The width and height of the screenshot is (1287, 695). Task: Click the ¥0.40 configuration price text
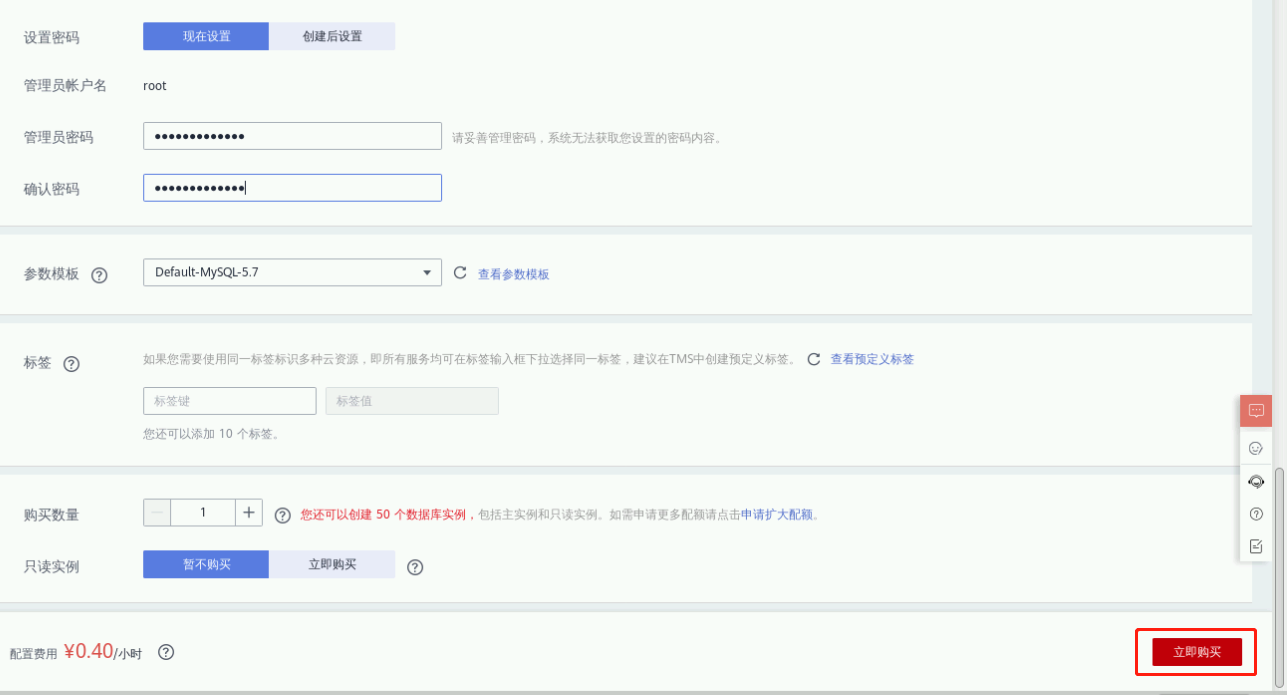point(89,651)
